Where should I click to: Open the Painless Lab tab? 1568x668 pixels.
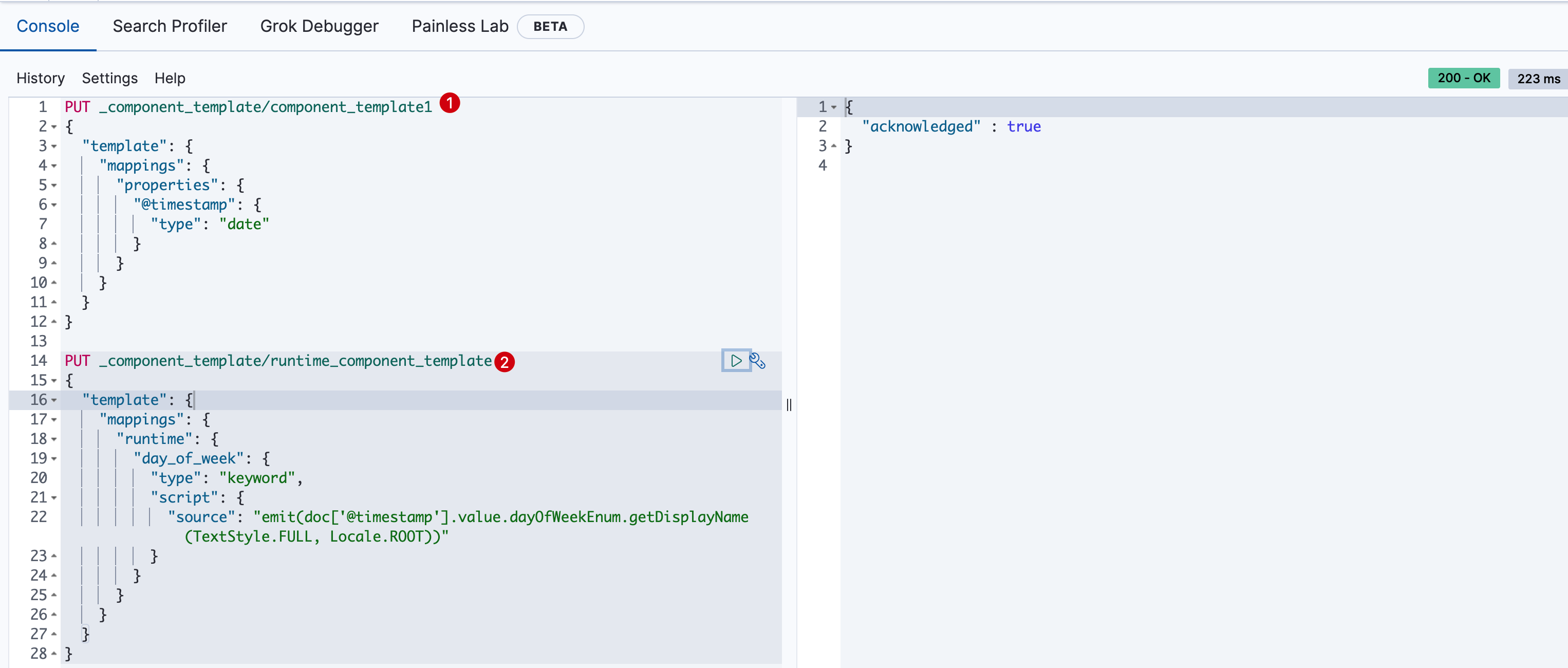(460, 26)
